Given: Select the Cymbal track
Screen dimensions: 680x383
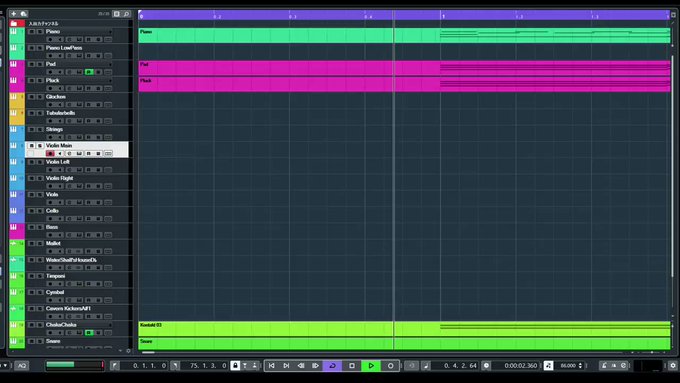Looking at the screenshot, I should 55,292.
